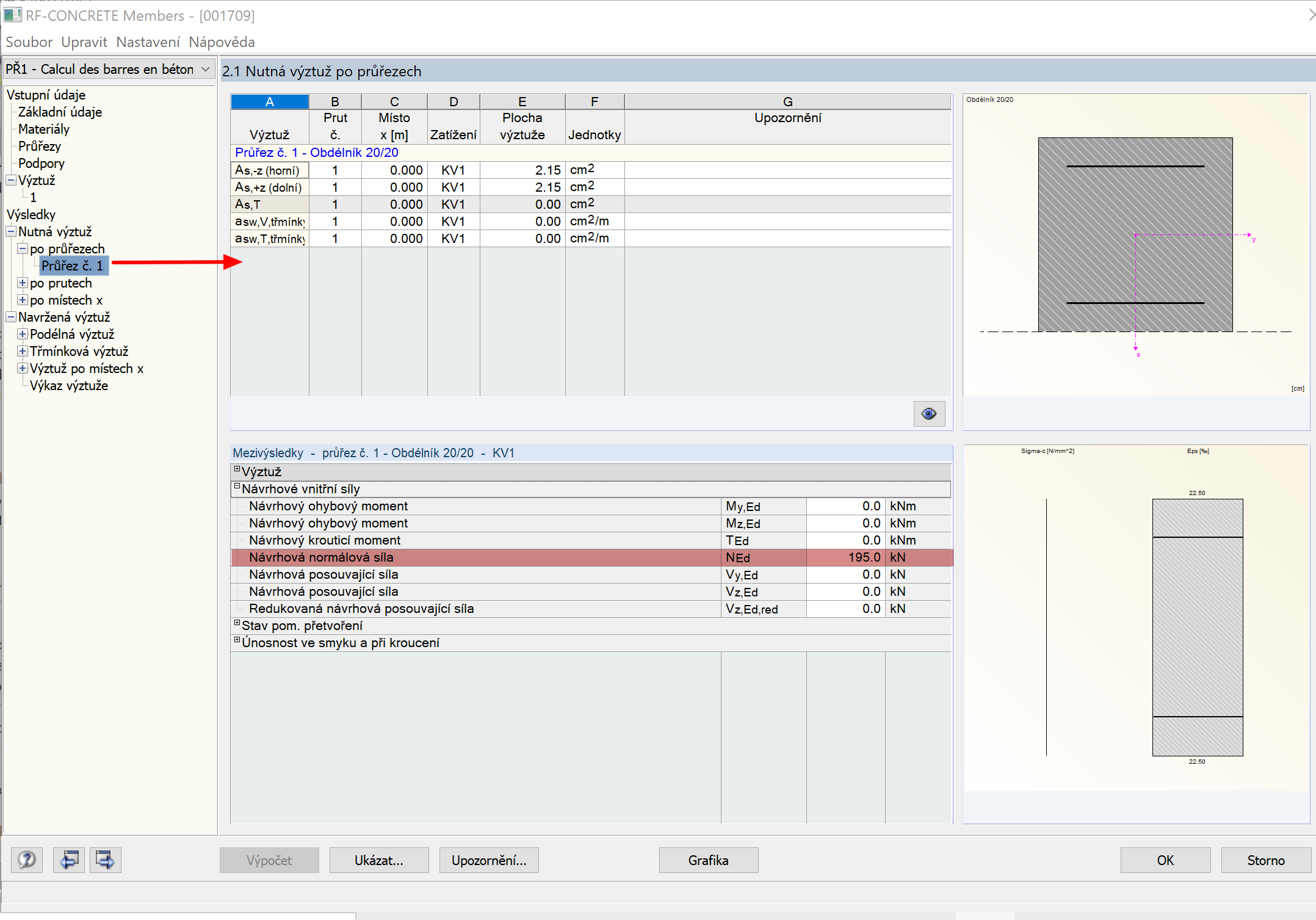Click the eye view mode icon
1316x920 pixels.
pyautogui.click(x=929, y=414)
